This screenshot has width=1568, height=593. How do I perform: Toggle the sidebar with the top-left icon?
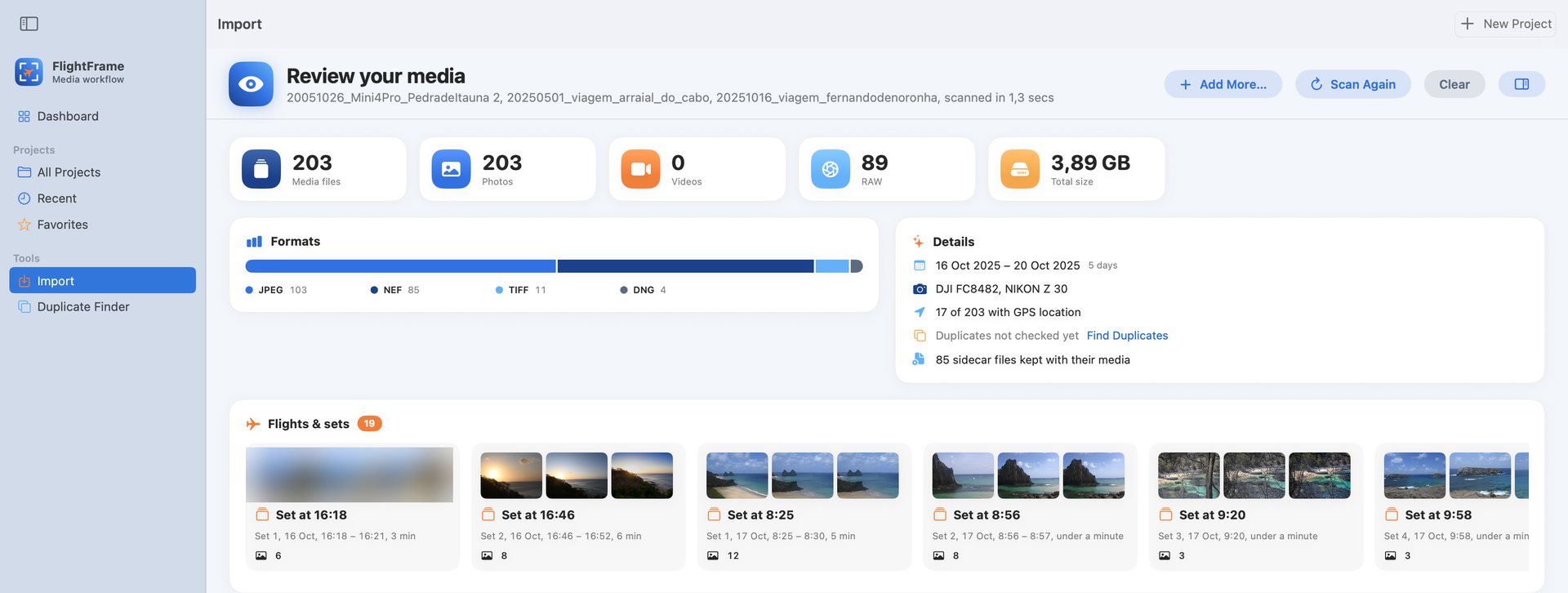[x=29, y=24]
